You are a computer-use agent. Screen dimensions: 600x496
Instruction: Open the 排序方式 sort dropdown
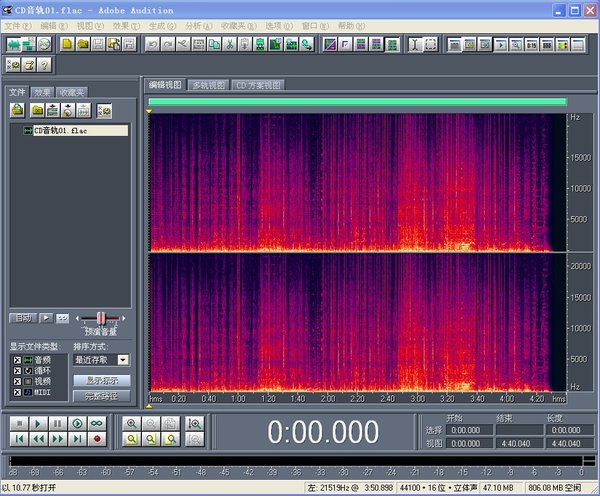[x=123, y=360]
